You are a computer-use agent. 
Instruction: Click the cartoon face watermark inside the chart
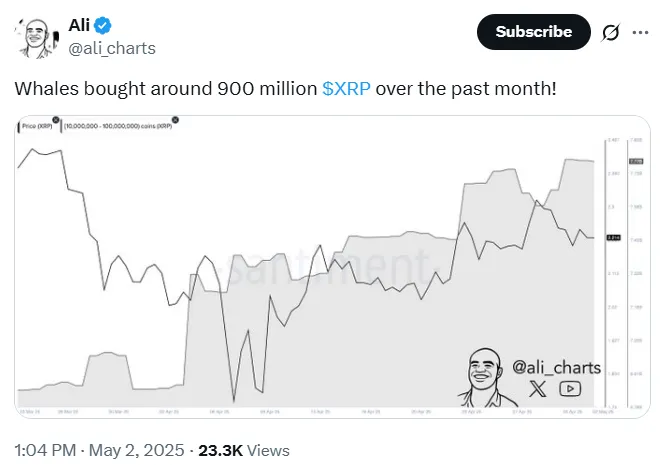(x=485, y=378)
